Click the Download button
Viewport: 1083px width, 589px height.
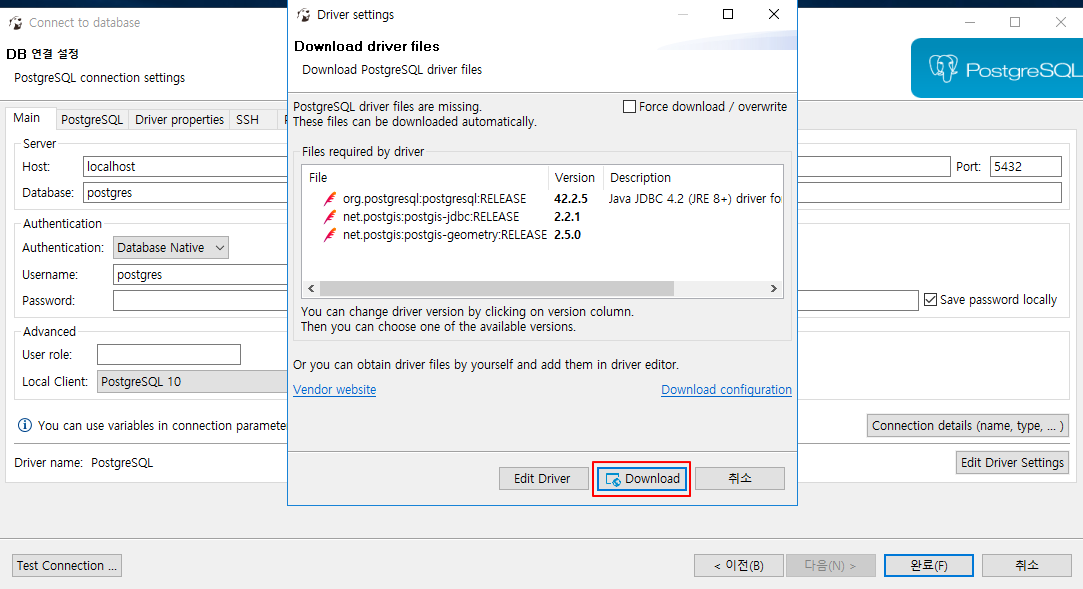(642, 479)
